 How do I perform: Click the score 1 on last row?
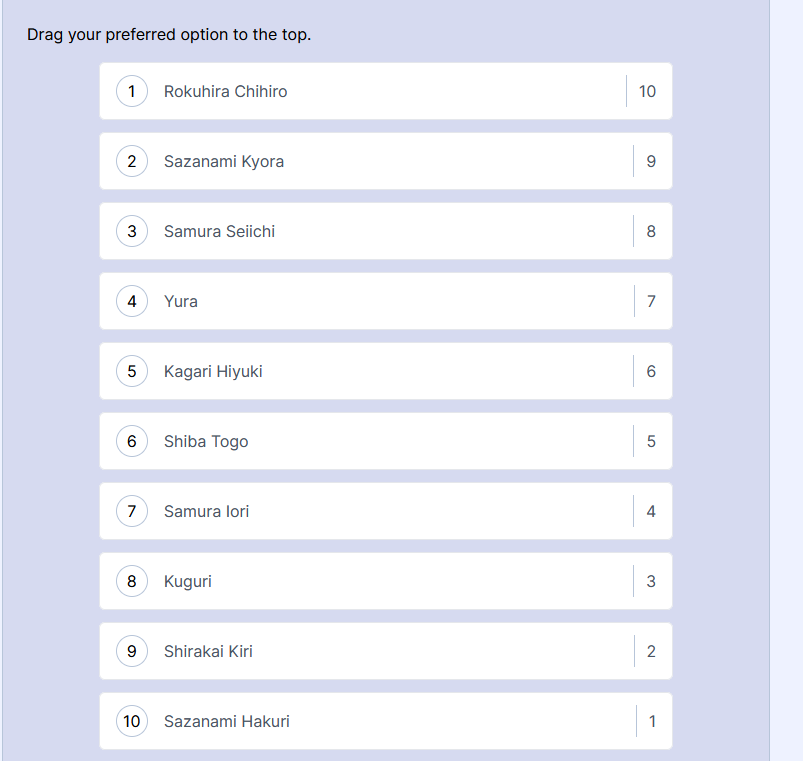pos(652,722)
